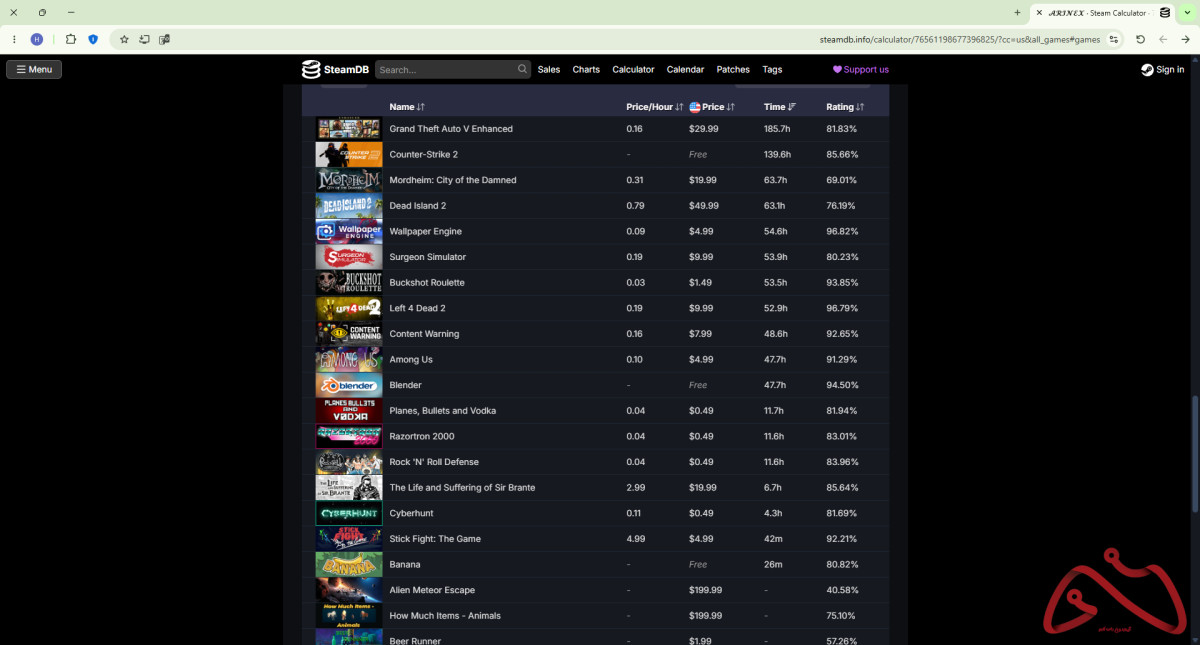Click the 4.99 price/hour of Stick Fight
The width and height of the screenshot is (1200, 645).
coord(634,539)
